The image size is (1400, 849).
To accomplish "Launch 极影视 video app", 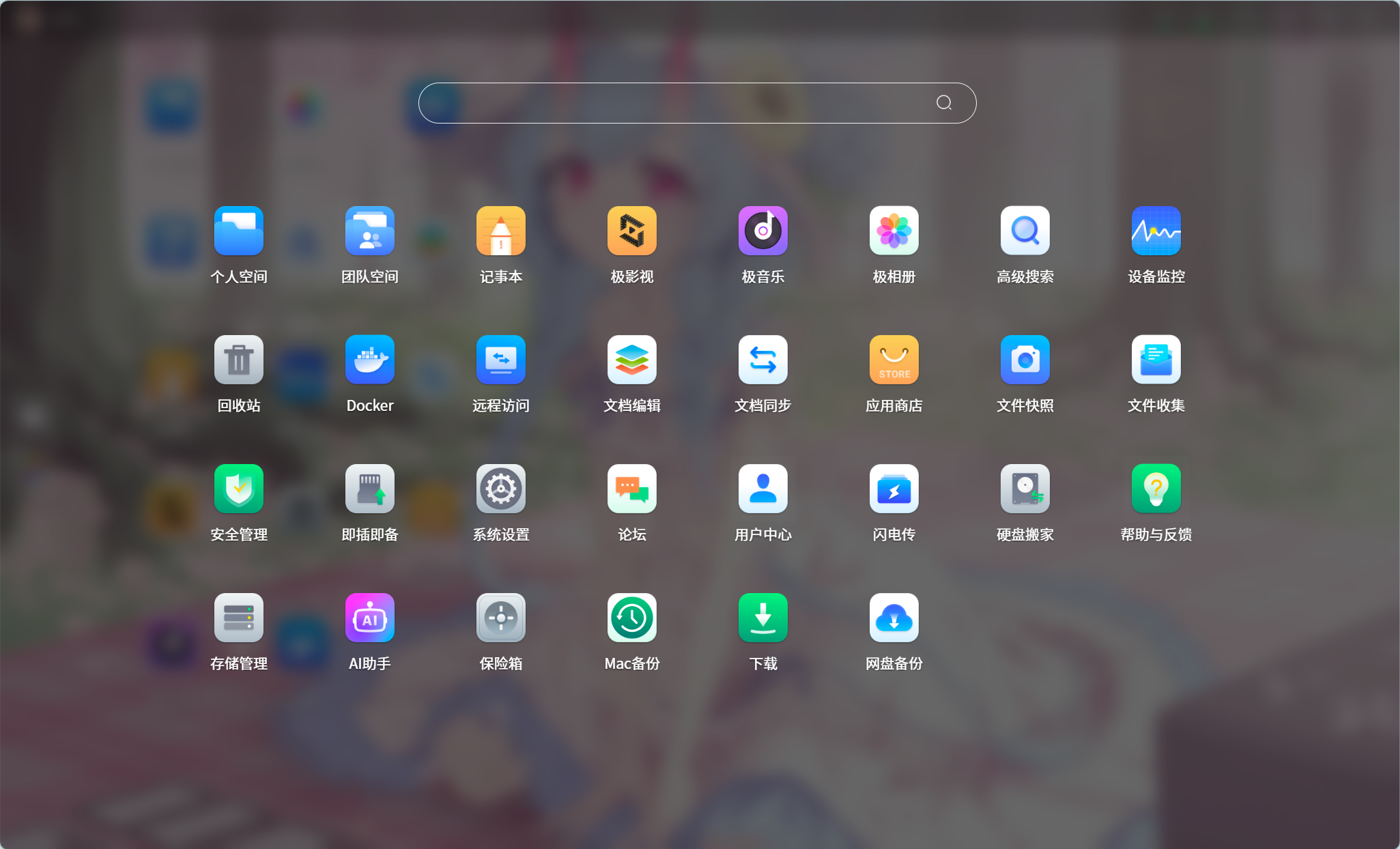I will tap(631, 231).
